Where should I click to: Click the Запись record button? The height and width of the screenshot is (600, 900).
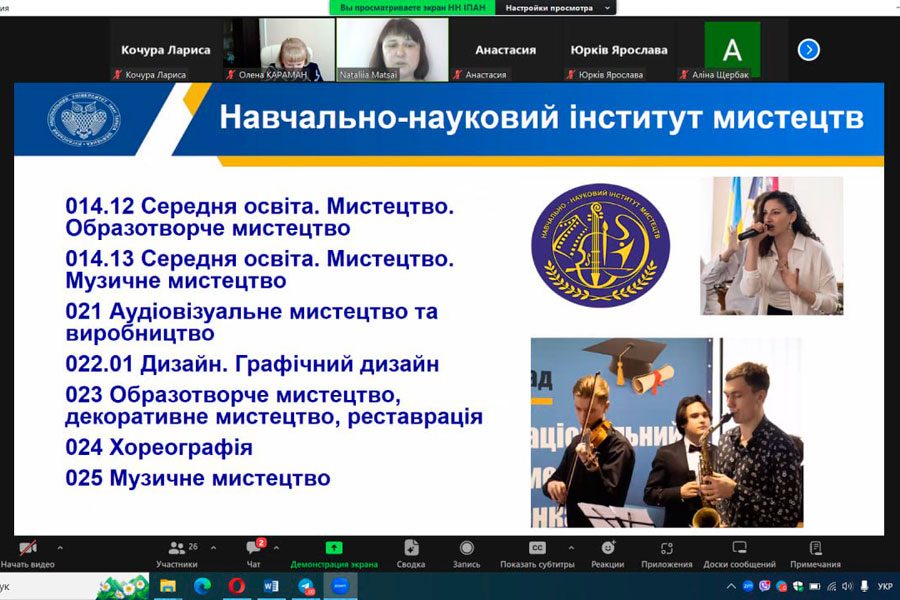point(467,554)
